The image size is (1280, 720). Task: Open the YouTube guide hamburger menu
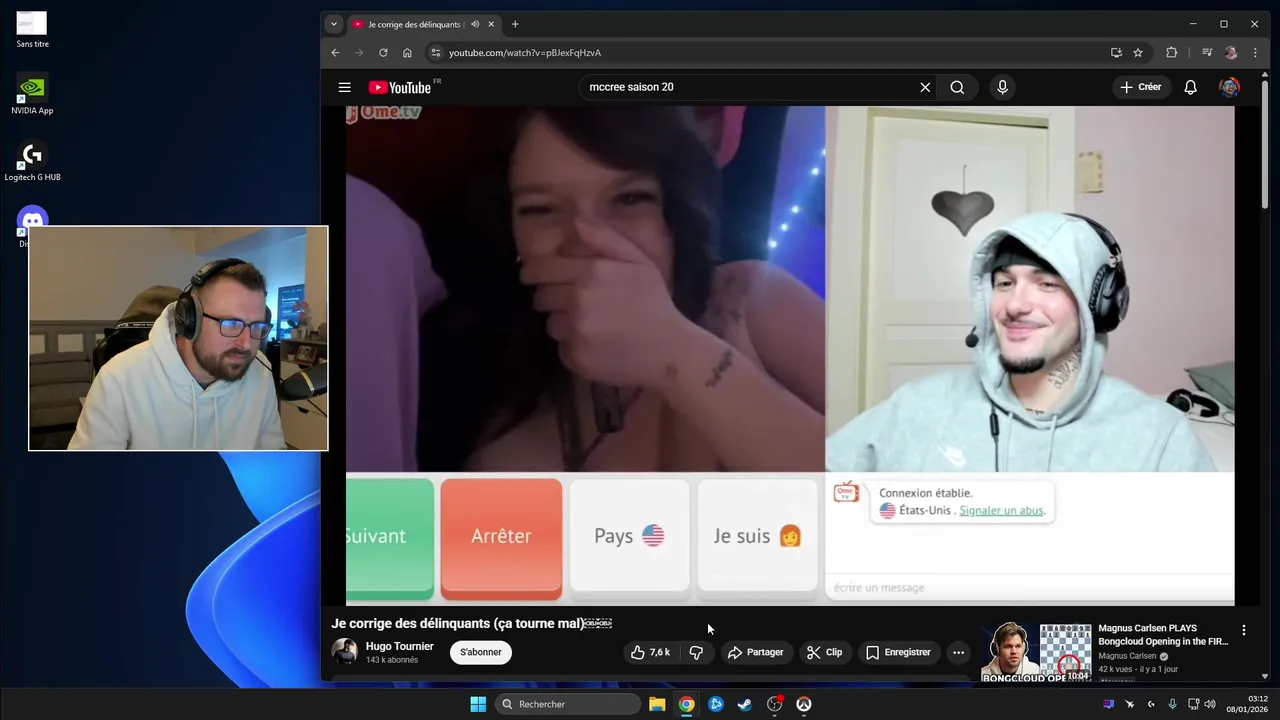point(344,87)
